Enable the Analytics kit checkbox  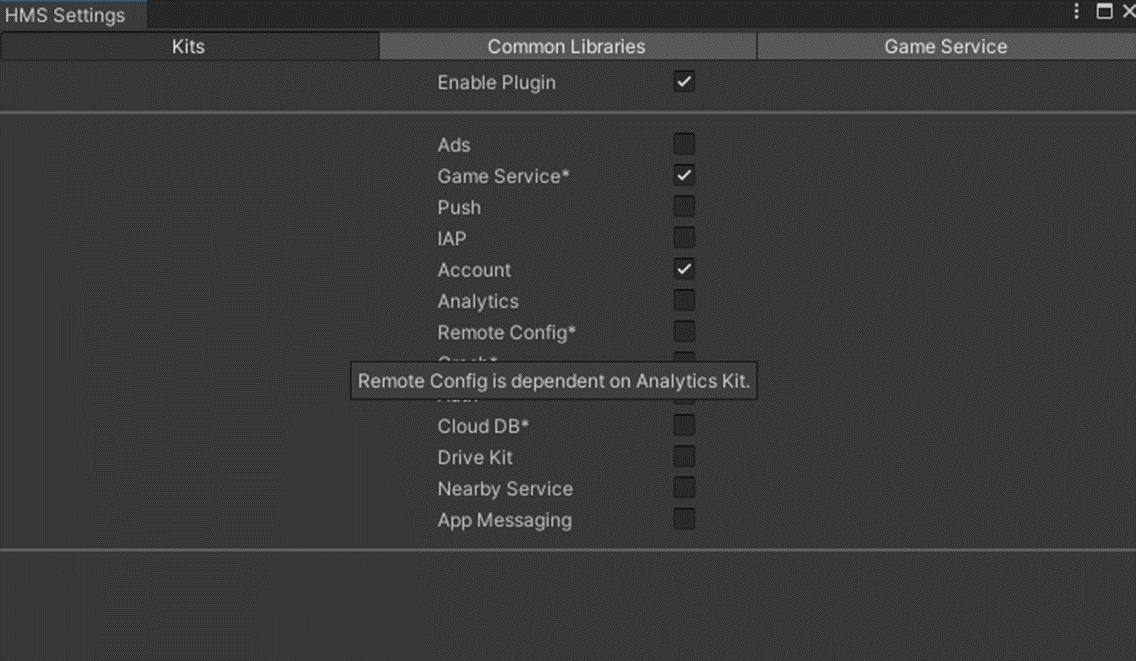(x=684, y=300)
